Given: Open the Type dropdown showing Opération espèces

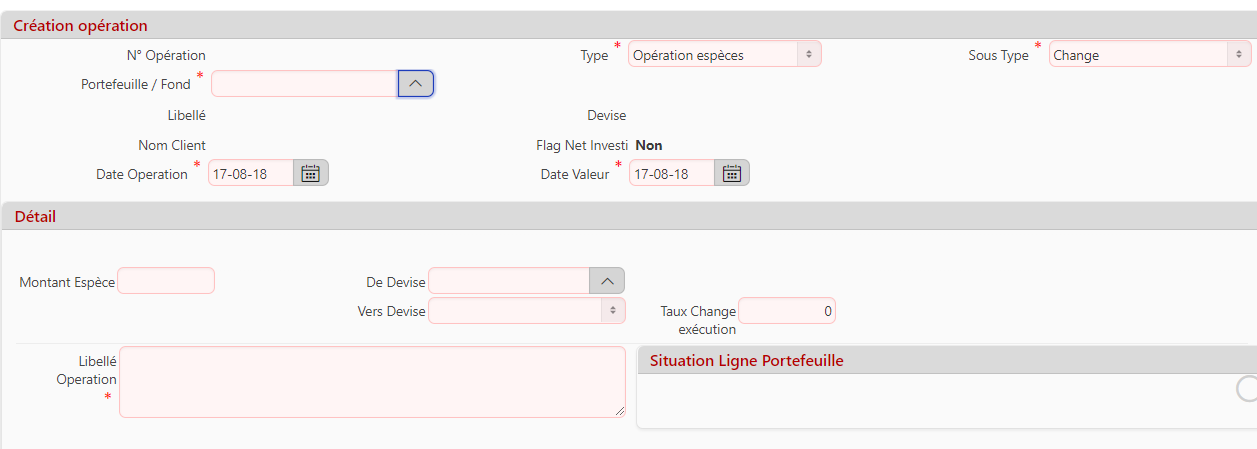Looking at the screenshot, I should coord(724,55).
